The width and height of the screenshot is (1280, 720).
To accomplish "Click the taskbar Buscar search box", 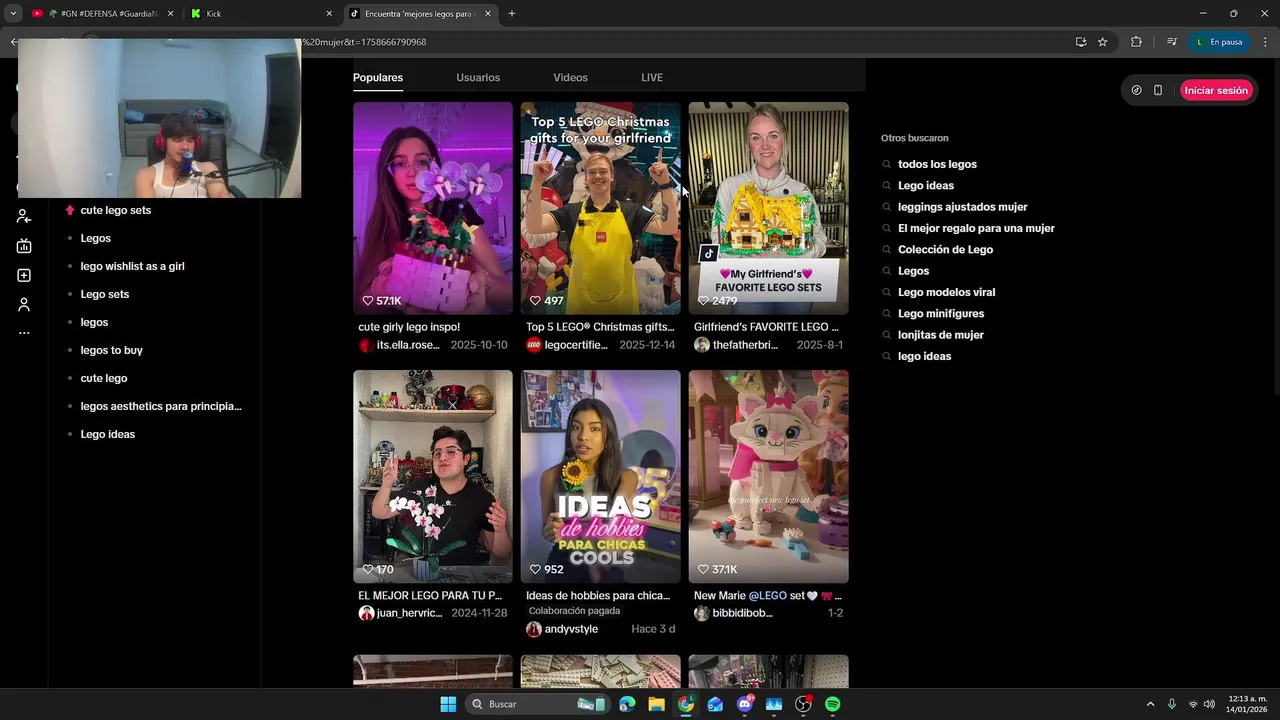I will pyautogui.click(x=538, y=704).
